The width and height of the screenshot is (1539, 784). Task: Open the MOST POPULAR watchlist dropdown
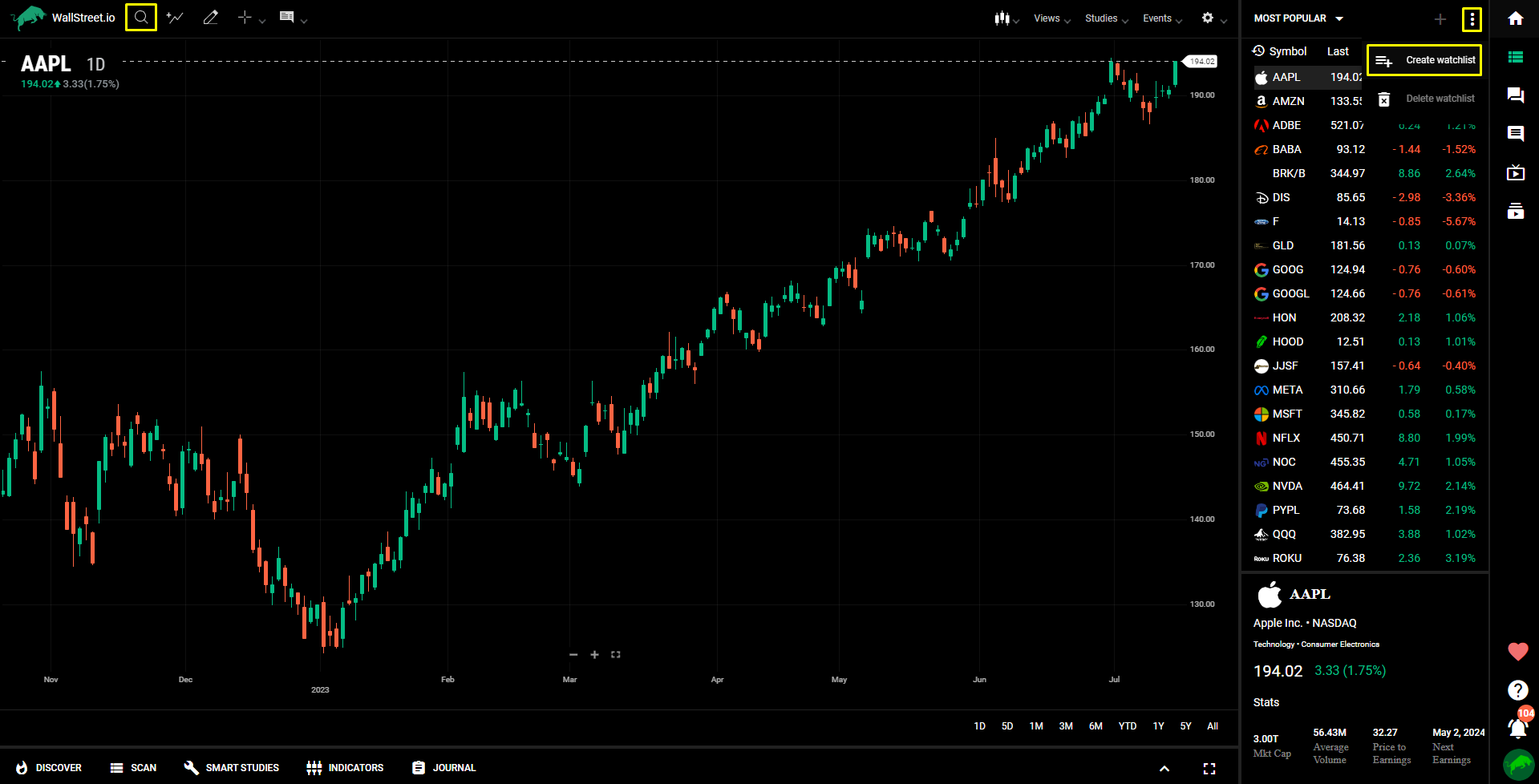1298,18
